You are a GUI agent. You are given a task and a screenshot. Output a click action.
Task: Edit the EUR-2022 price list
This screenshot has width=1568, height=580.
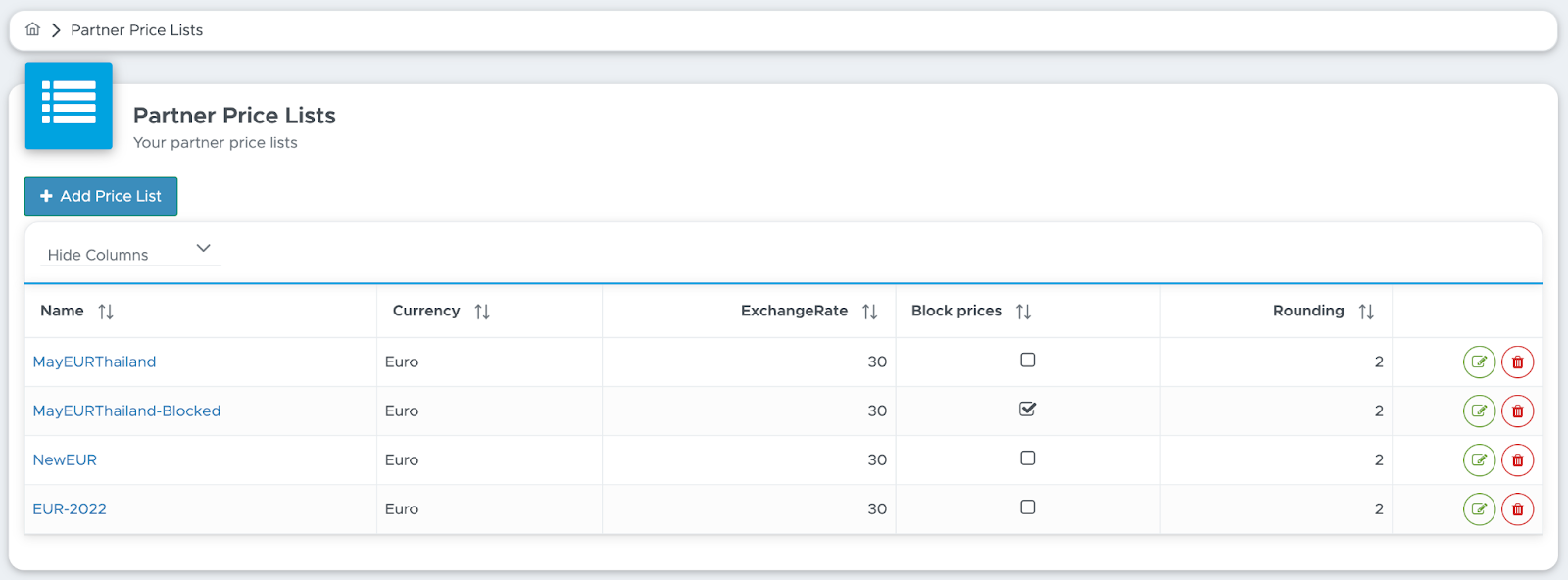coord(1479,509)
